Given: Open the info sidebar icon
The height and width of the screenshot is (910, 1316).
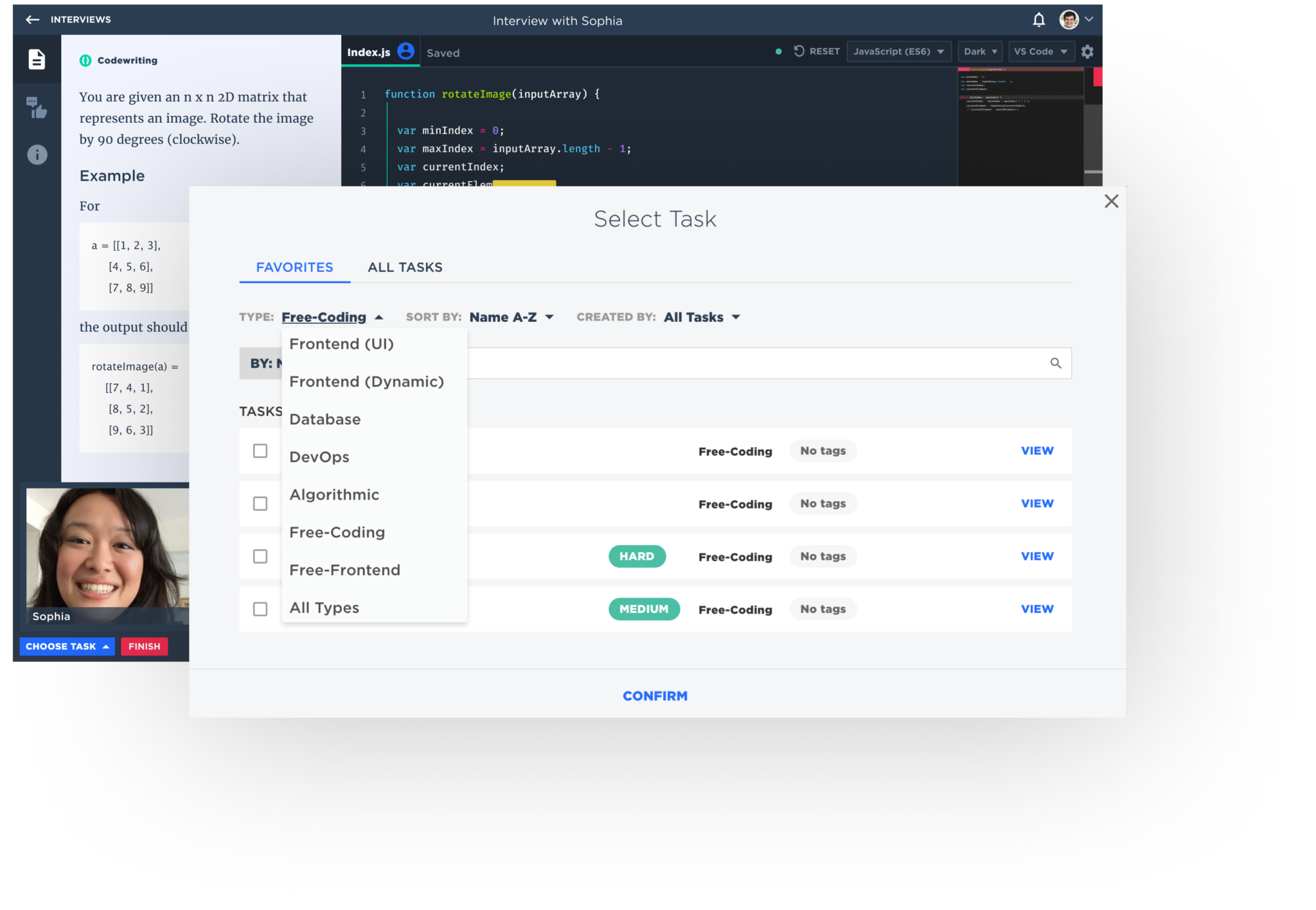Looking at the screenshot, I should coord(37,154).
